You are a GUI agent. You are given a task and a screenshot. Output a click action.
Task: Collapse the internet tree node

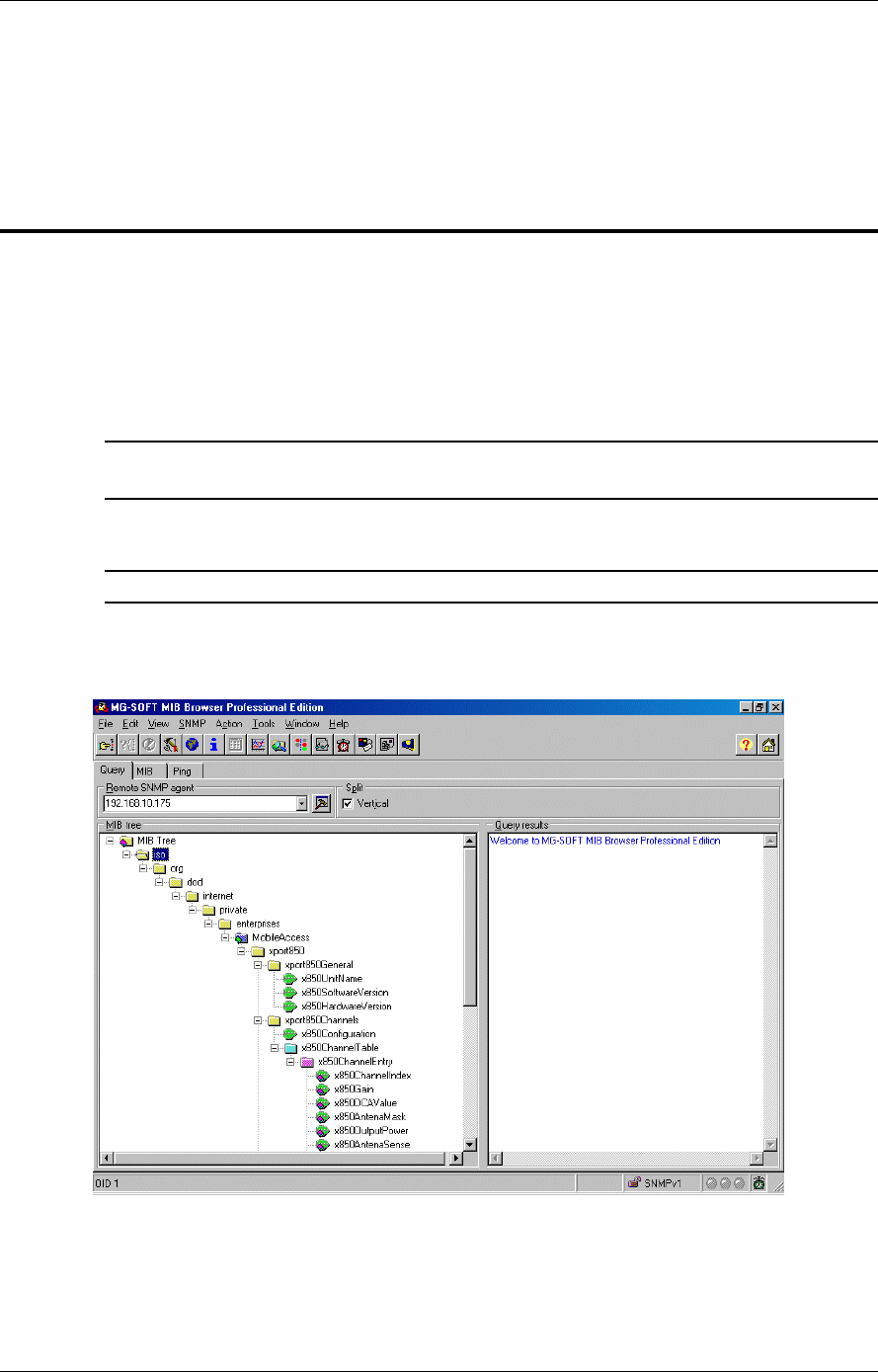[x=176, y=896]
